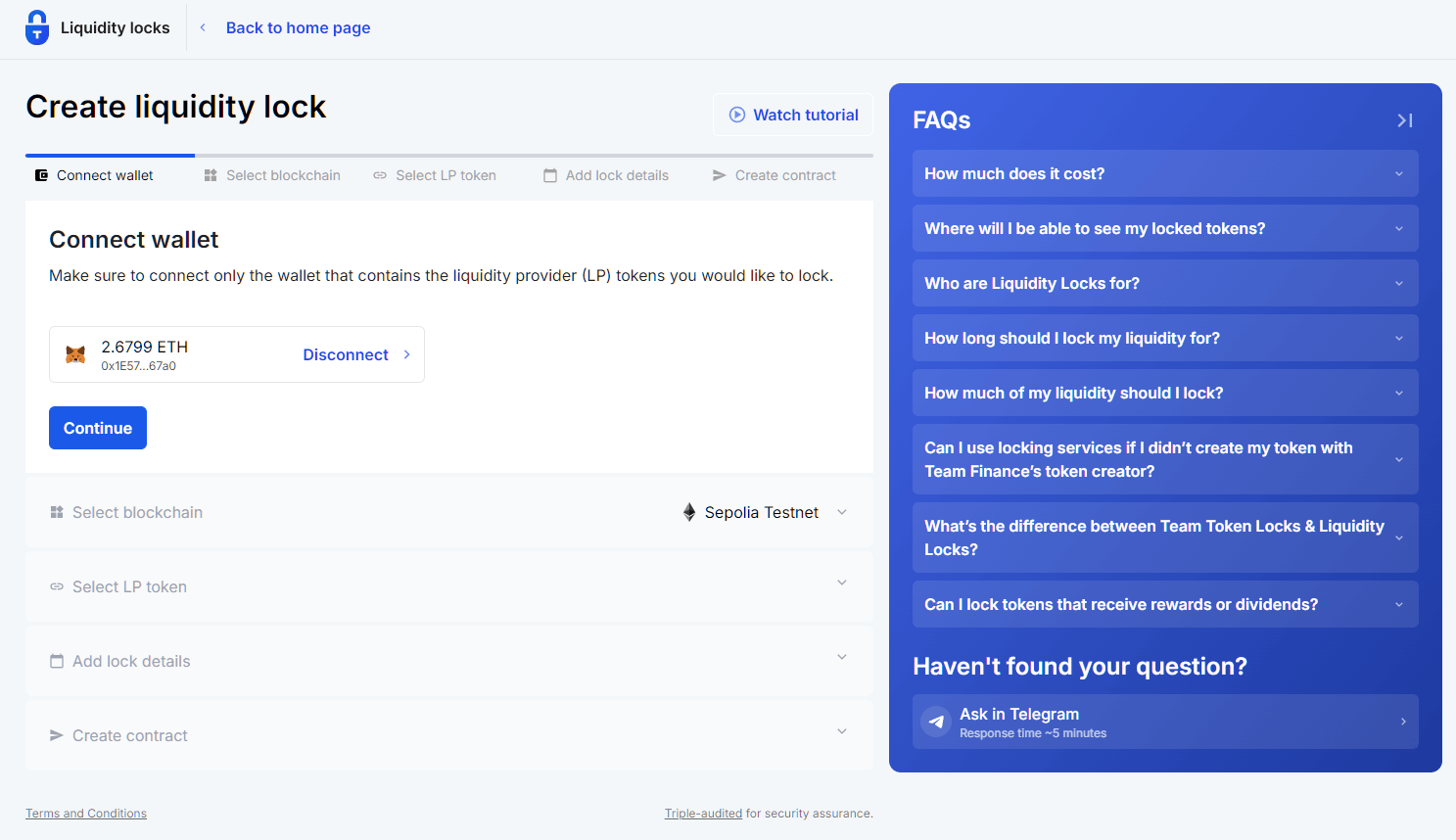Click the grid icon beside Select blockchain
This screenshot has width=1456, height=840.
(x=56, y=512)
